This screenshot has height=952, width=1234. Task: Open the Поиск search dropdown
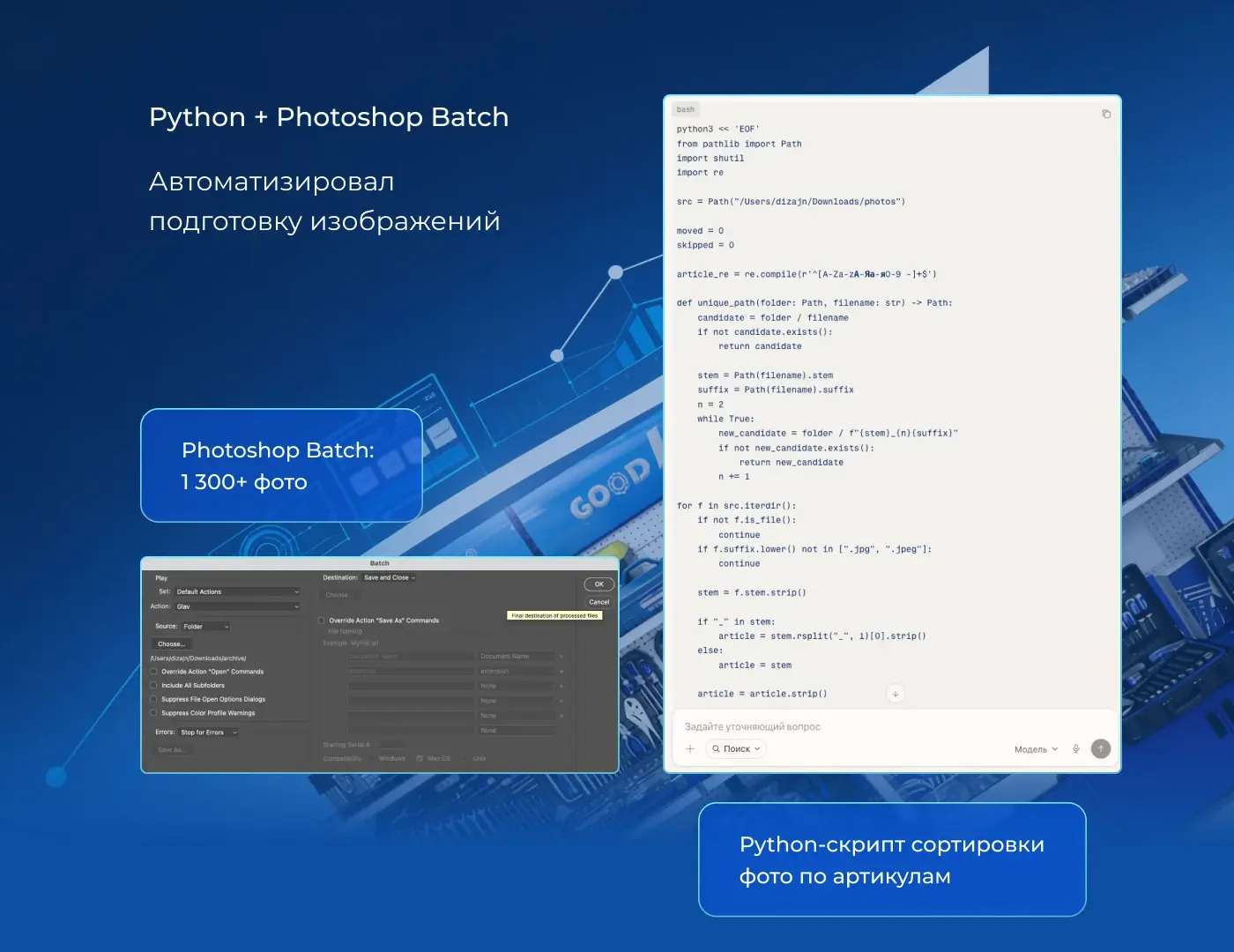pos(736,748)
